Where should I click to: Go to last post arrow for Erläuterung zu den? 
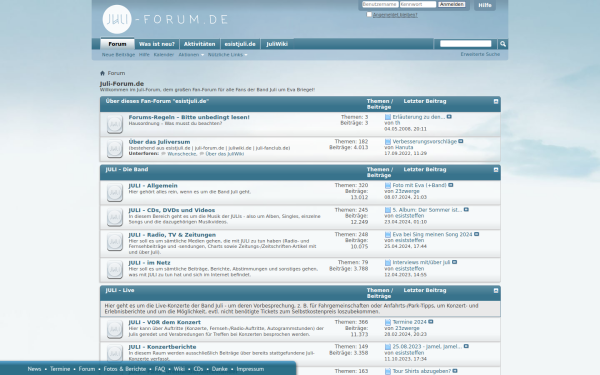(449, 117)
